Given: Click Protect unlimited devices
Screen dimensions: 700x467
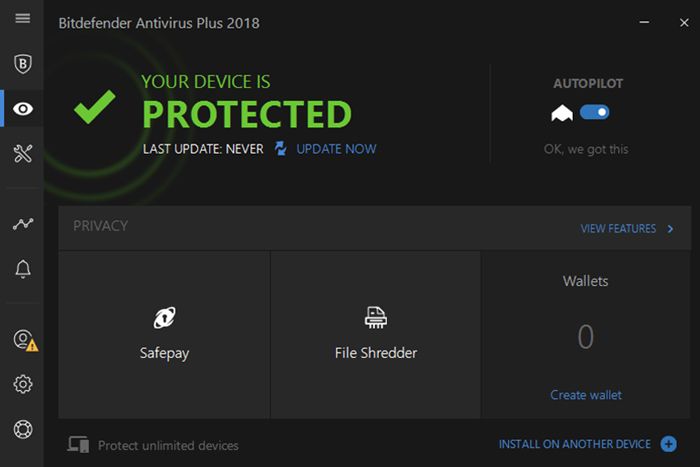Looking at the screenshot, I should (168, 445).
